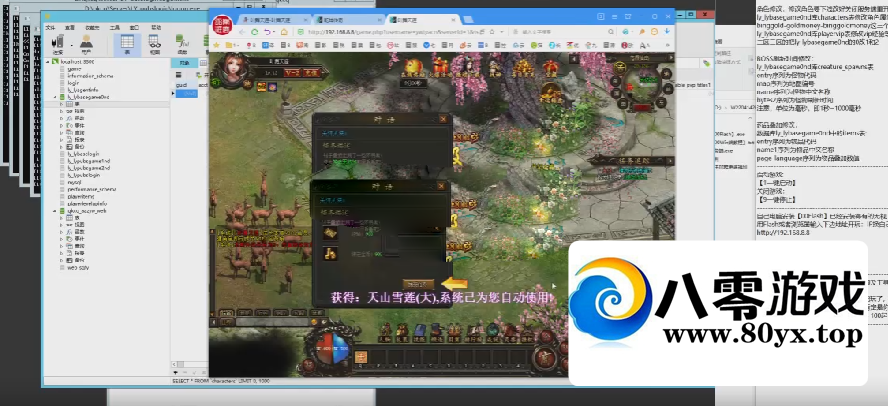Click the 排行榜 ranking icon in game bar
This screenshot has height=406, width=888.
pyautogui.click(x=474, y=332)
